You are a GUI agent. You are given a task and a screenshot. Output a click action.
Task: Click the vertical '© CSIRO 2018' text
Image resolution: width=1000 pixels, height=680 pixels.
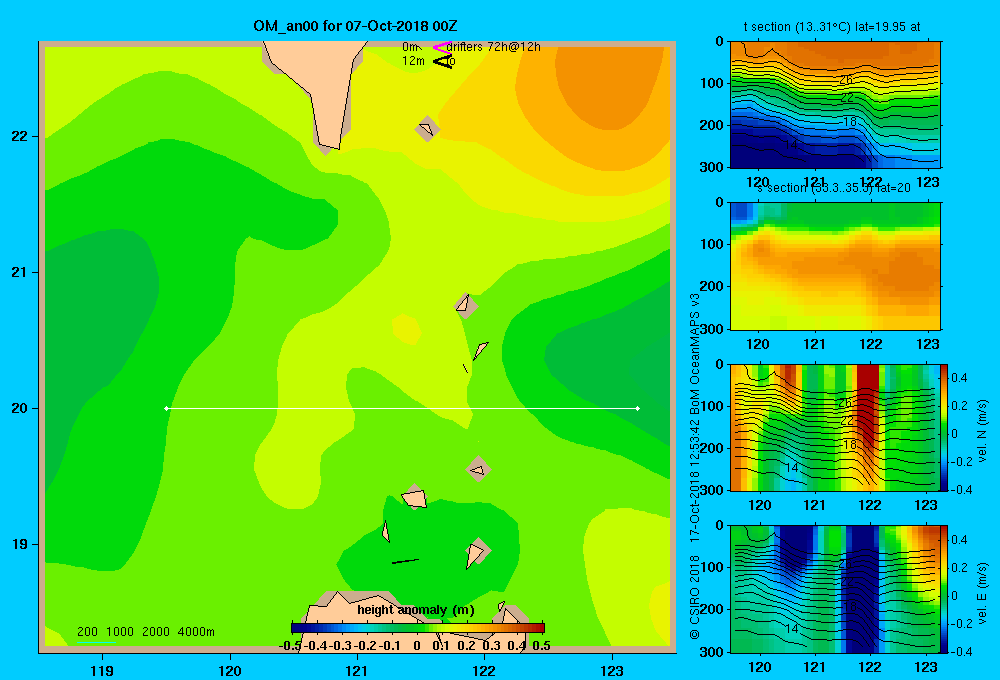(x=695, y=596)
